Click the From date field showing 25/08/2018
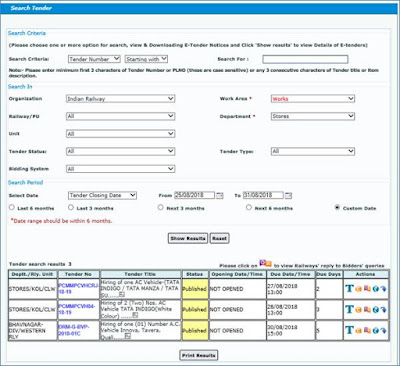The width and height of the screenshot is (400, 366). coord(194,195)
